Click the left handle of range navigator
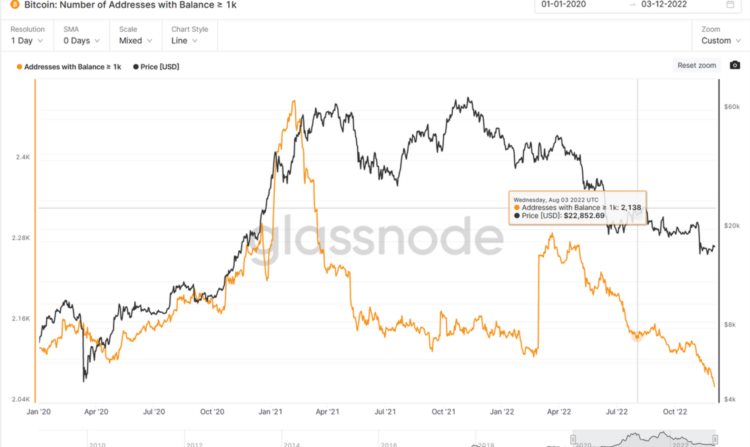This screenshot has width=750, height=447. click(574, 440)
